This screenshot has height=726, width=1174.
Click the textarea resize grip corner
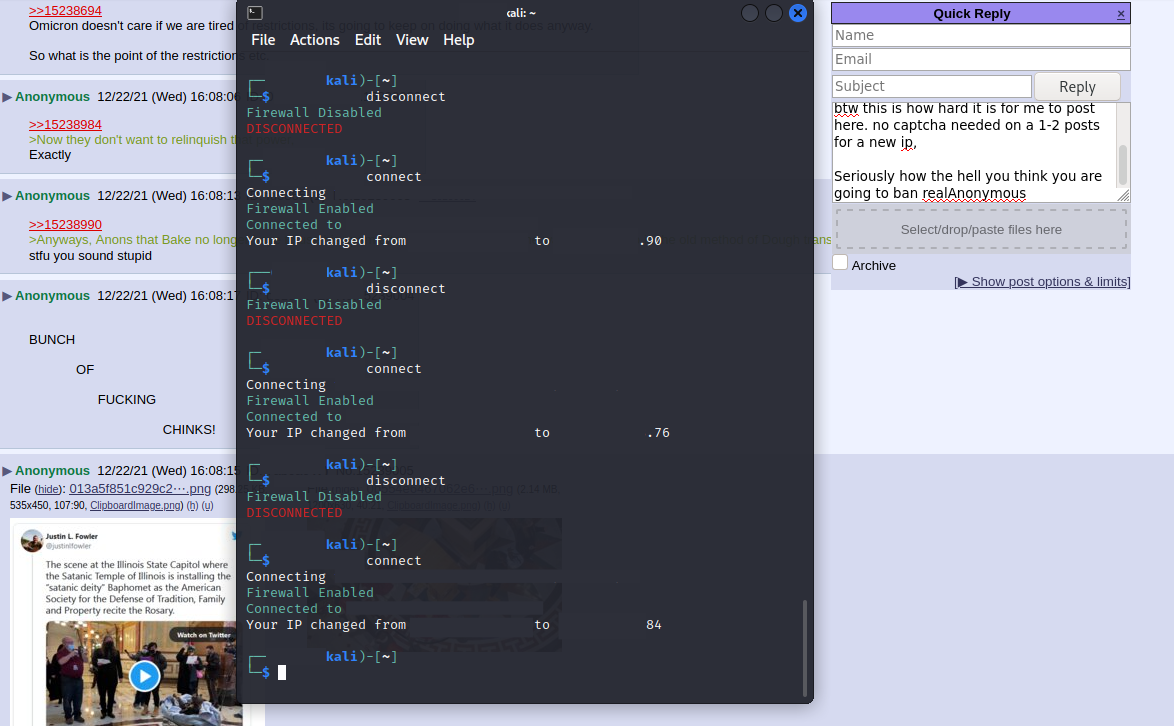click(x=1123, y=195)
